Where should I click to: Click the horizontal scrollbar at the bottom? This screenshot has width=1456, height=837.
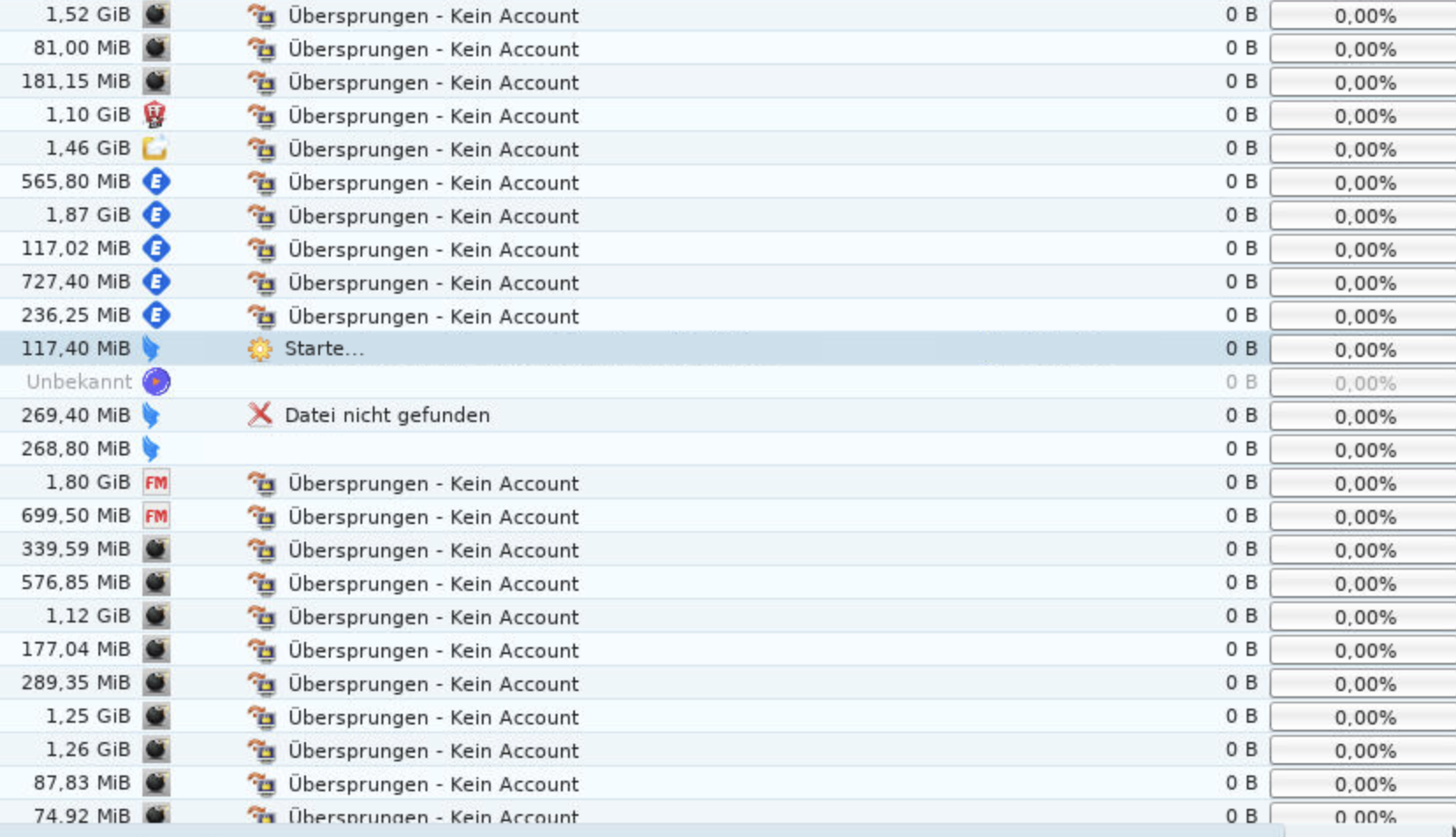coord(642,831)
